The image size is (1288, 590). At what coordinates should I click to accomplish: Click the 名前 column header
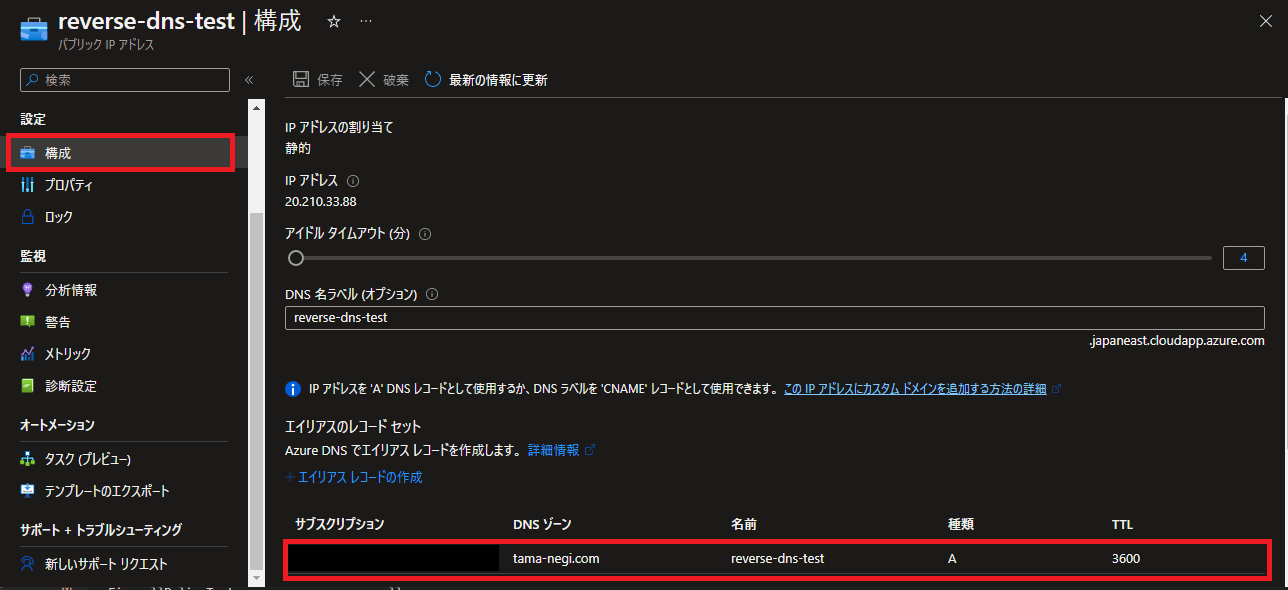[x=745, y=524]
